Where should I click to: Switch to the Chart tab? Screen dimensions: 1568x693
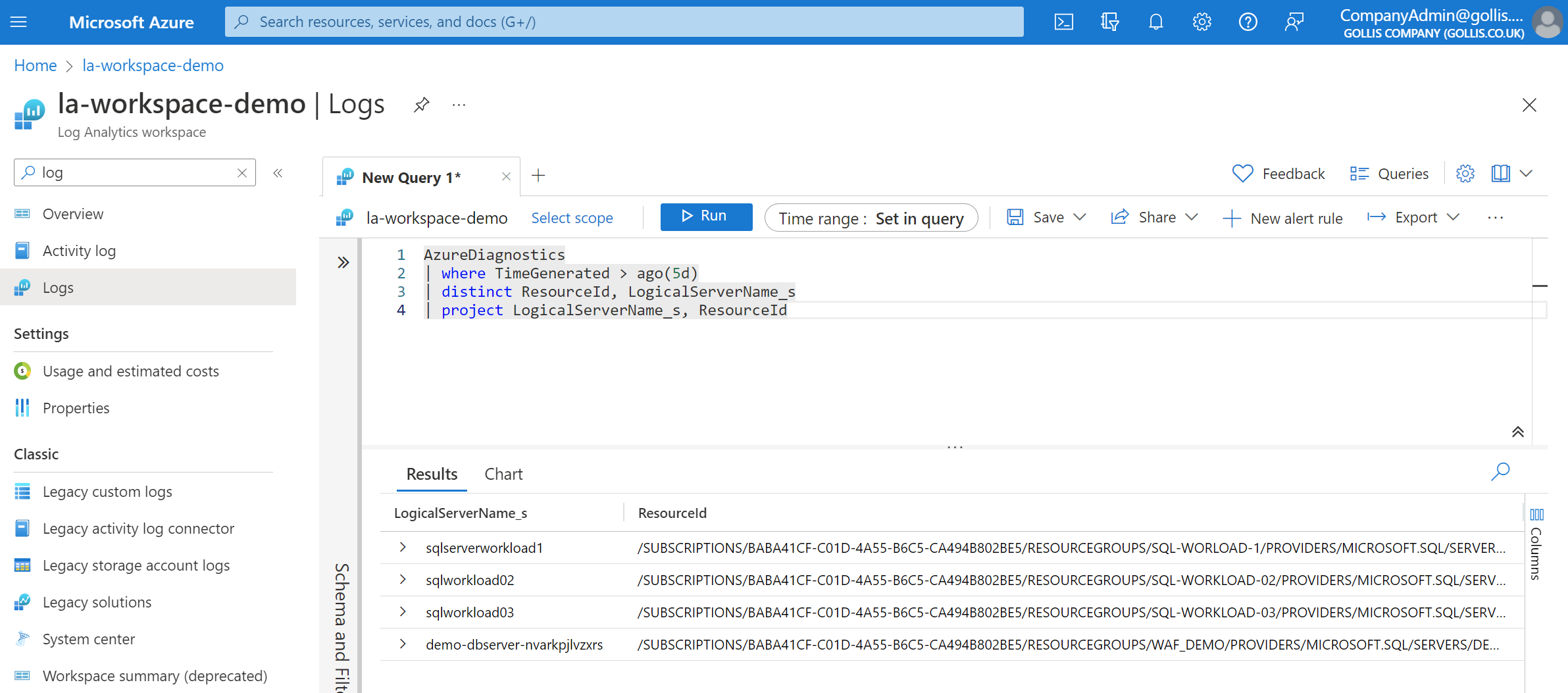(503, 473)
